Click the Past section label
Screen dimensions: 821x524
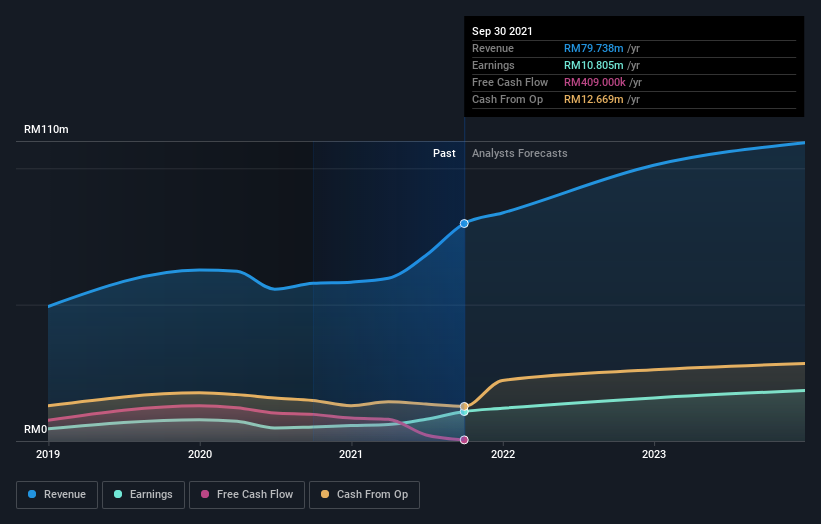coord(444,153)
